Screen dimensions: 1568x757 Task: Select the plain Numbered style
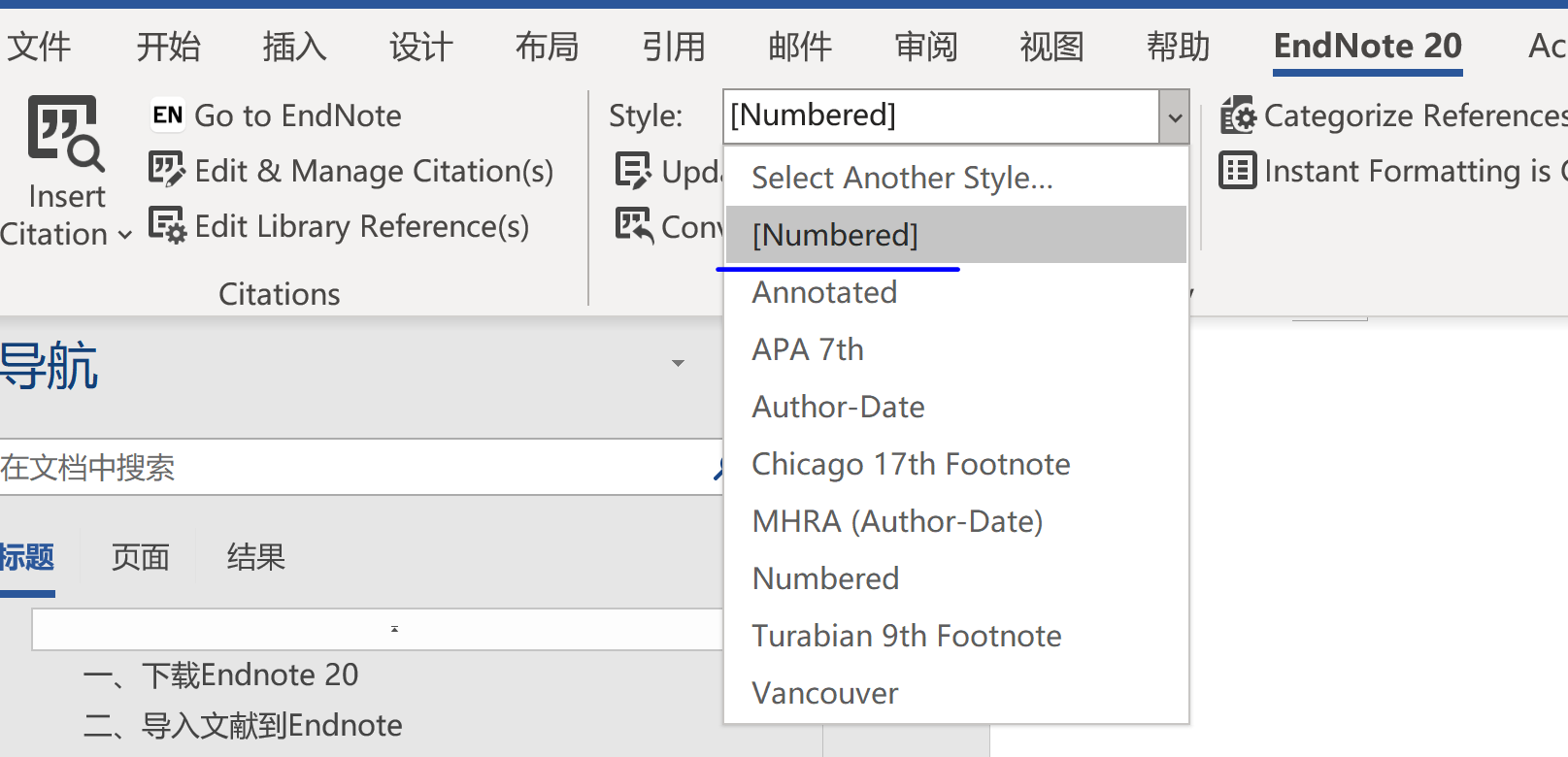[956, 578]
